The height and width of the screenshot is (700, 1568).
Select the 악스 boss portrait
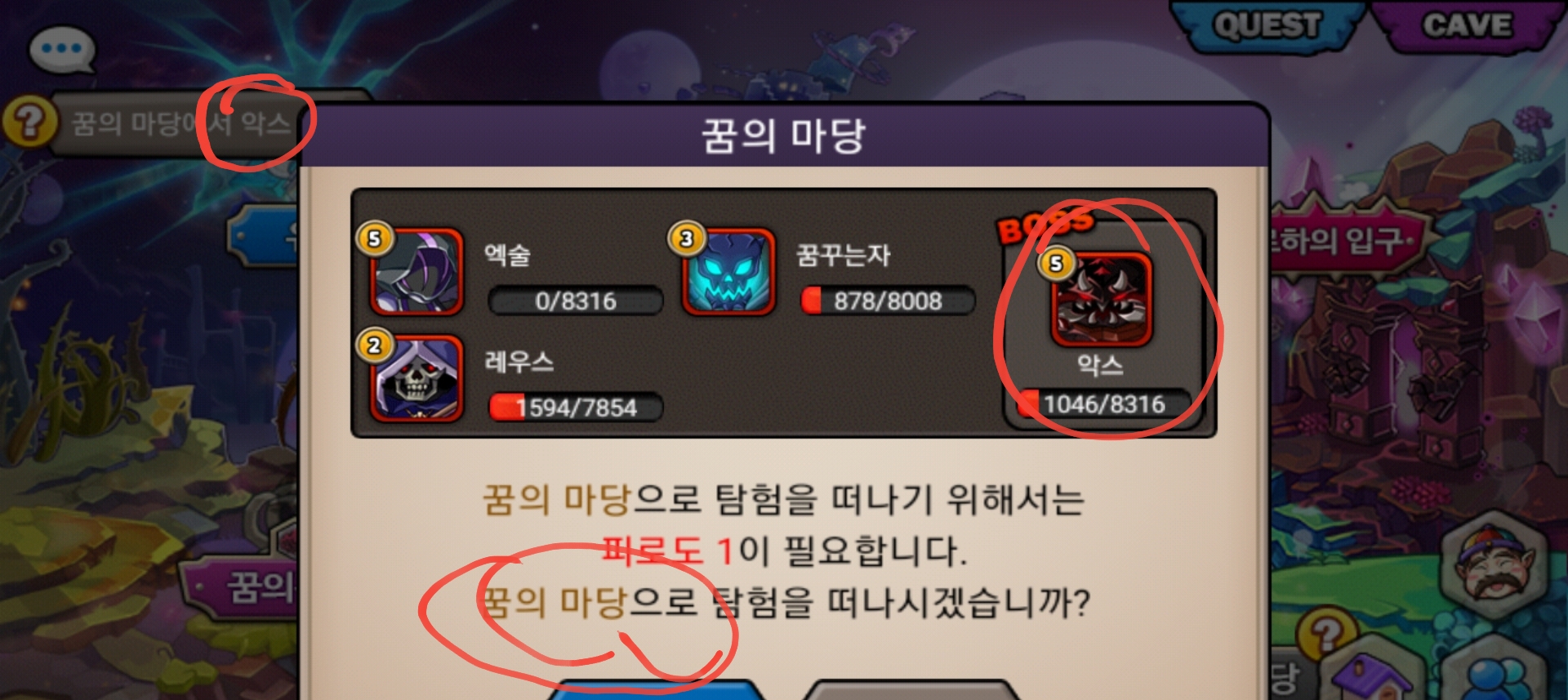click(x=1101, y=299)
